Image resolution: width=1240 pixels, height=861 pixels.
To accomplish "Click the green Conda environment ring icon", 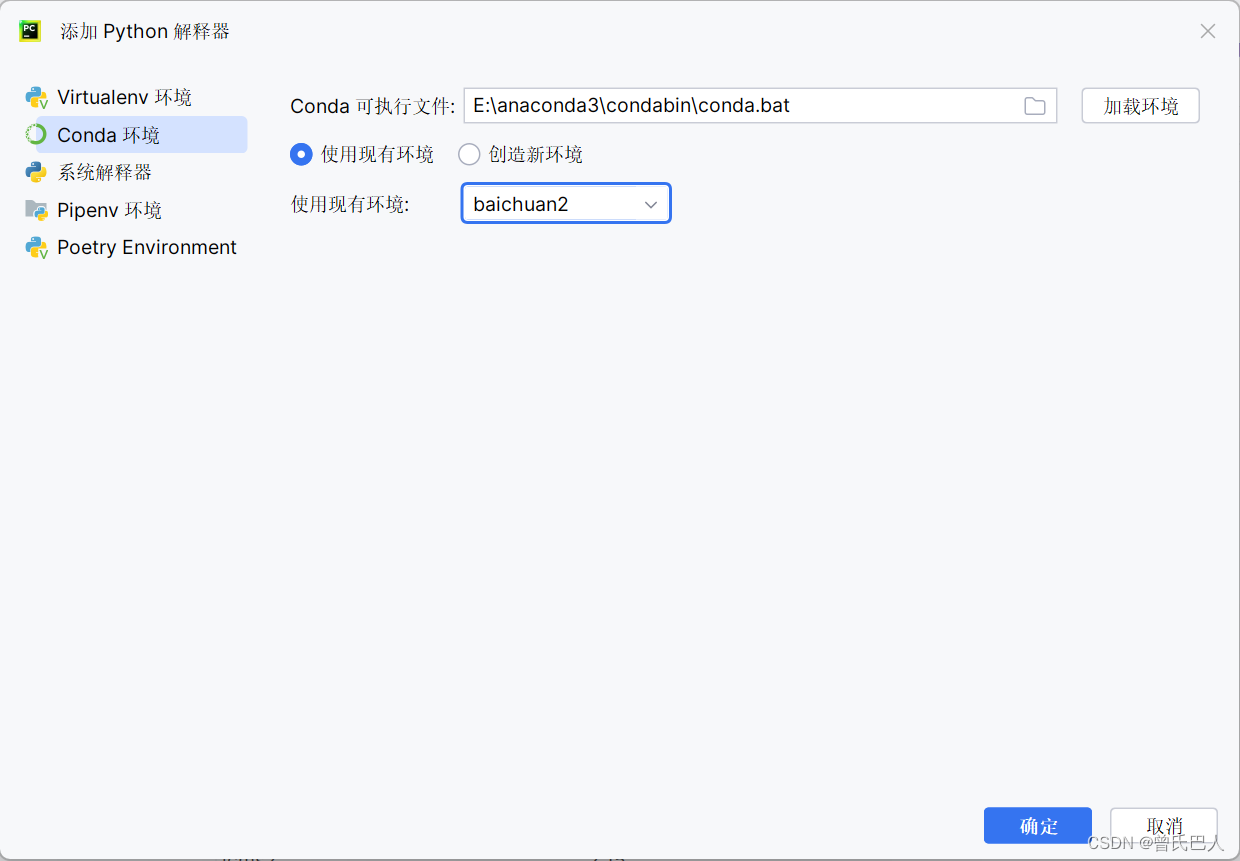I will point(37,135).
